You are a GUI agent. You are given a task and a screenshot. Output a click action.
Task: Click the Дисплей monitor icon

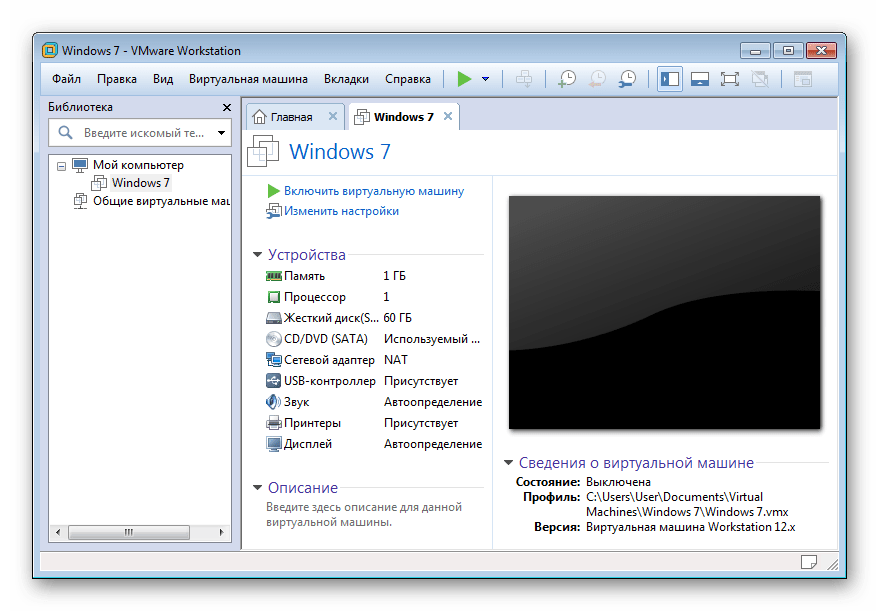[x=274, y=444]
